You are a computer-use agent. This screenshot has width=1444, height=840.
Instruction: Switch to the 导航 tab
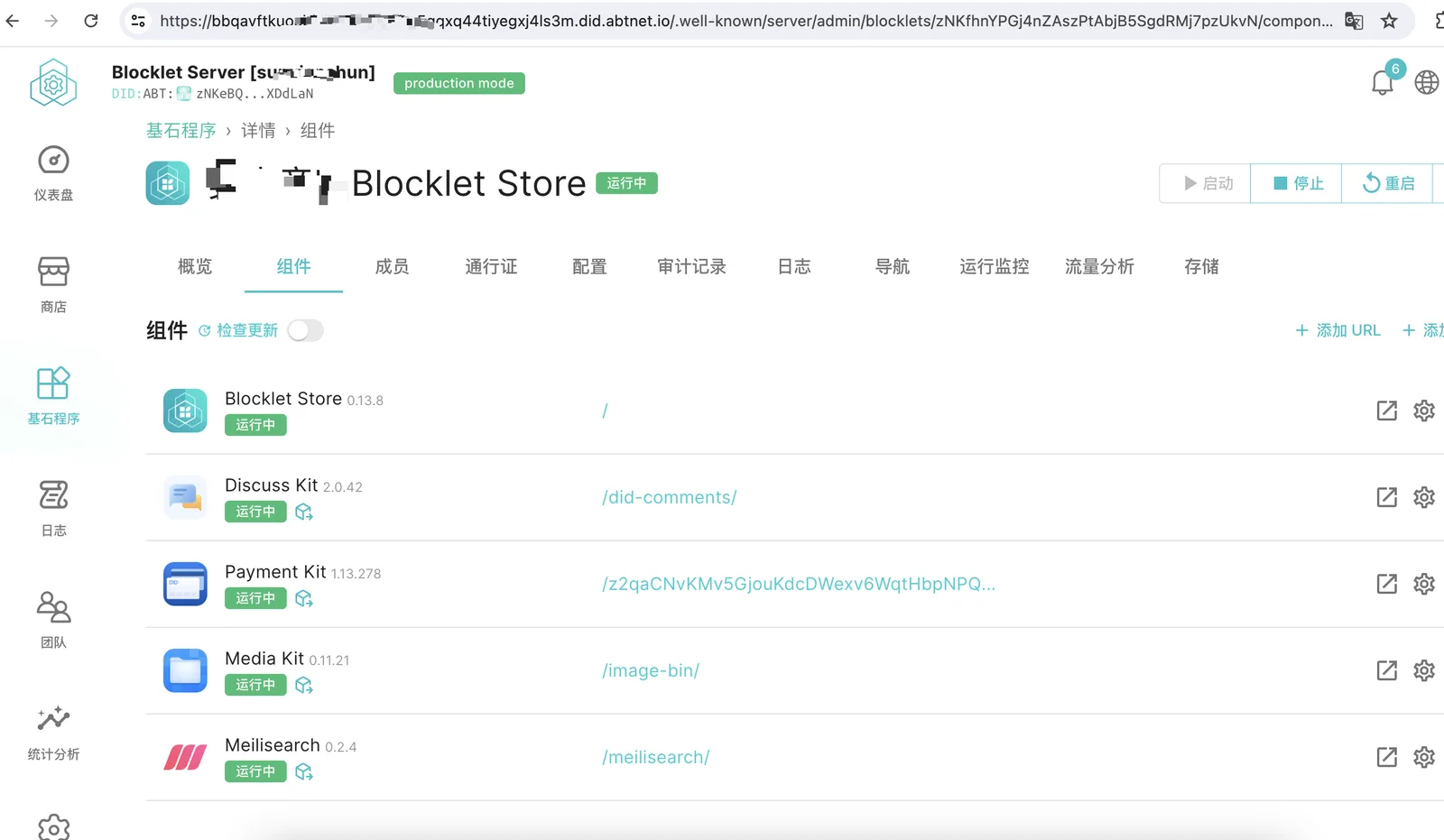[893, 266]
